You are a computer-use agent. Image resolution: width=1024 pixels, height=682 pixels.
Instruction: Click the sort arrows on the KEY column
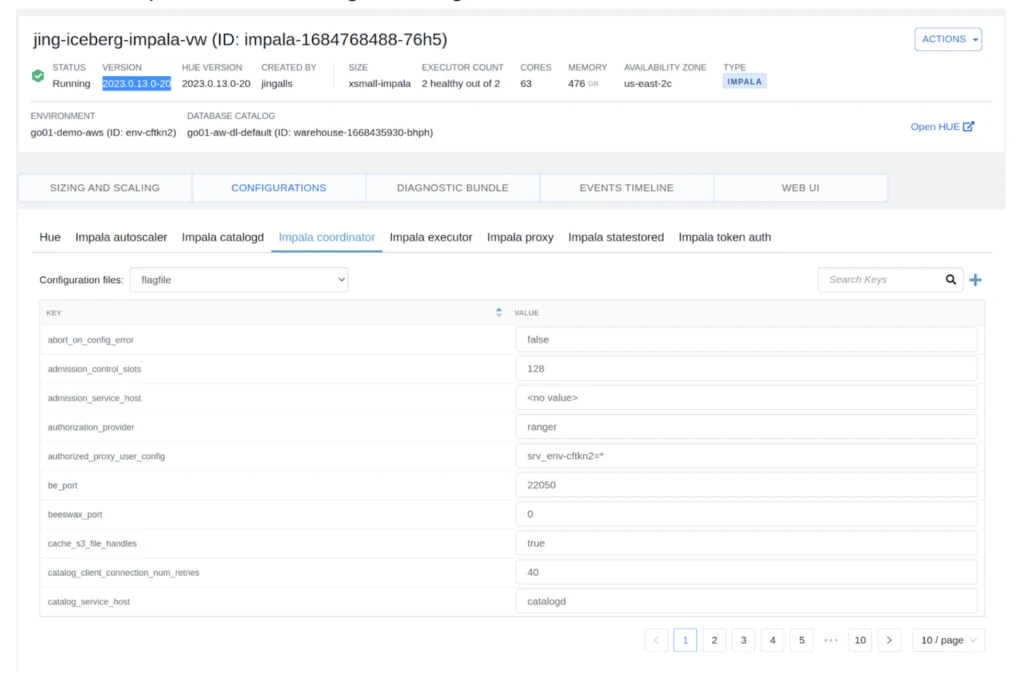click(498, 312)
